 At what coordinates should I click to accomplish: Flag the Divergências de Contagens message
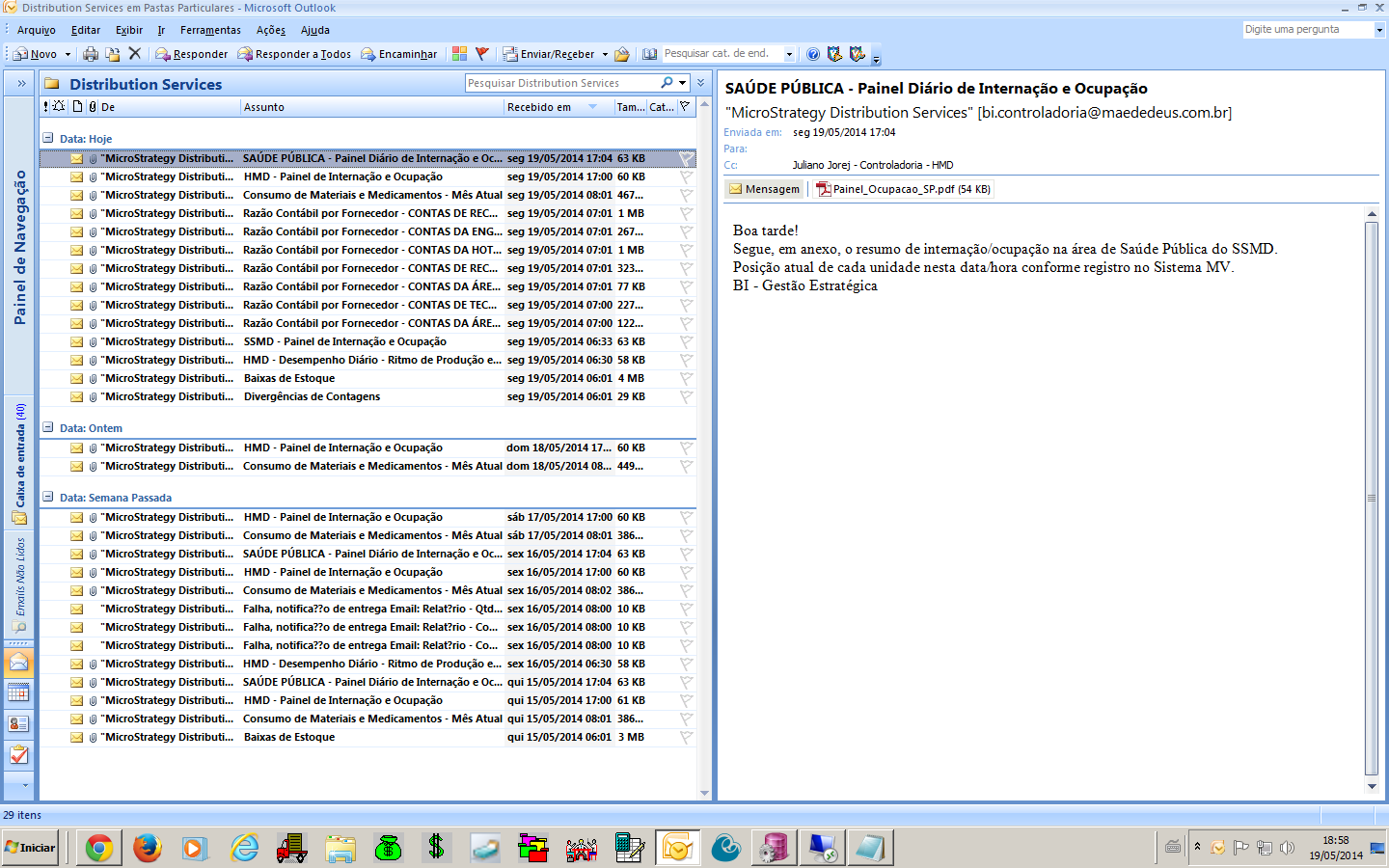pyautogui.click(x=686, y=396)
